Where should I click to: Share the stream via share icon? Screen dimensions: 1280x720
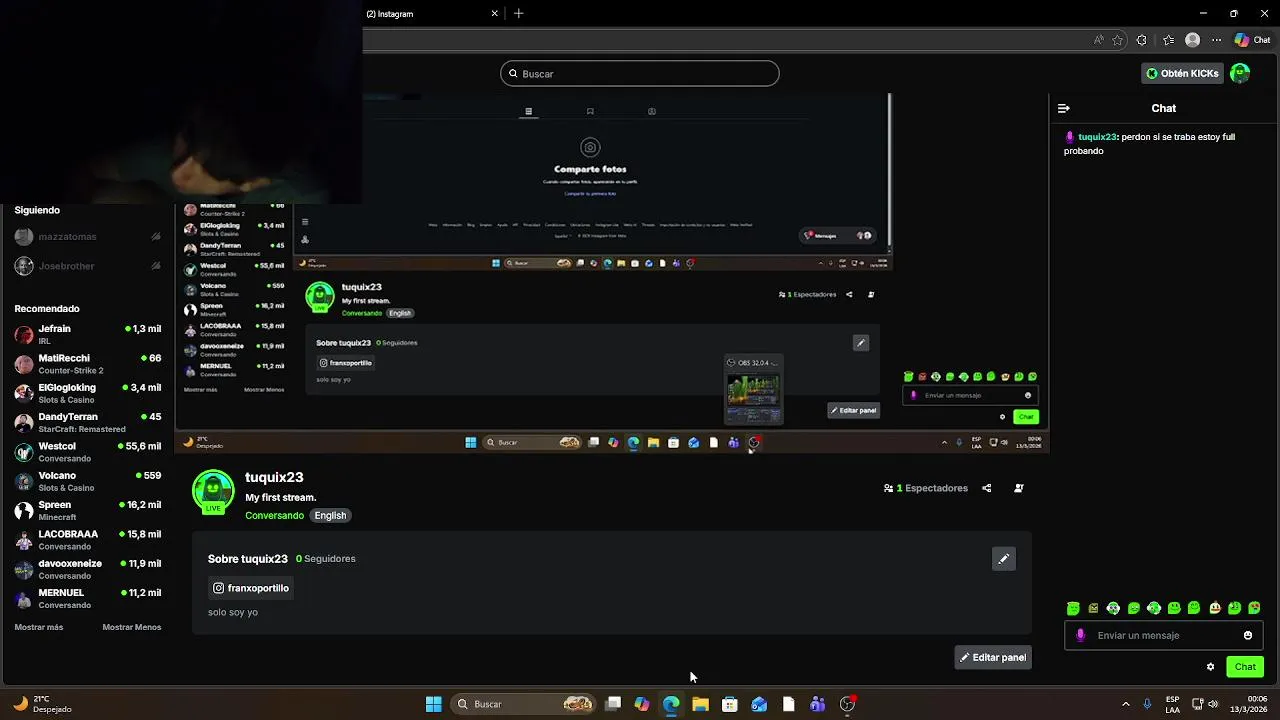(x=987, y=488)
